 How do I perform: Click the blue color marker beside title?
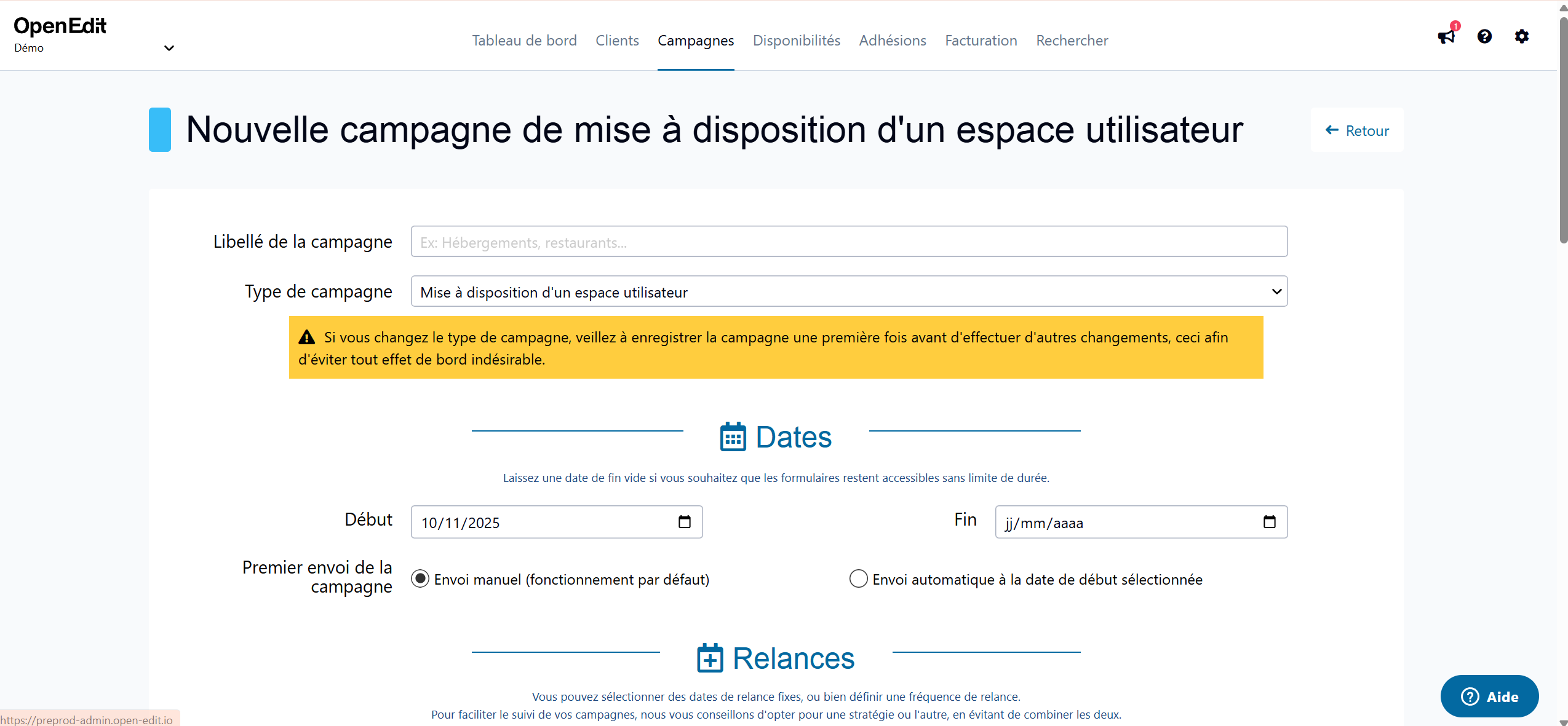pos(160,130)
